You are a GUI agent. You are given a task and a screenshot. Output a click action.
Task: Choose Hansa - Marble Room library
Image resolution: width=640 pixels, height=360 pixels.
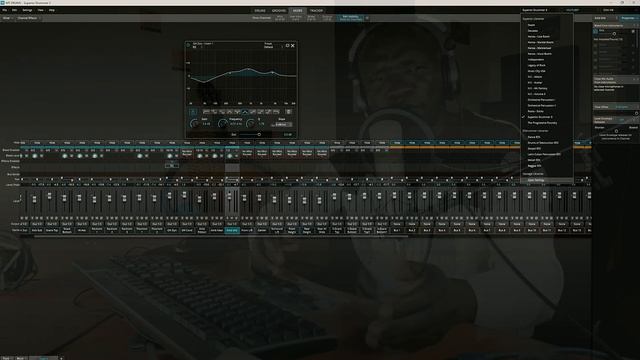540,42
